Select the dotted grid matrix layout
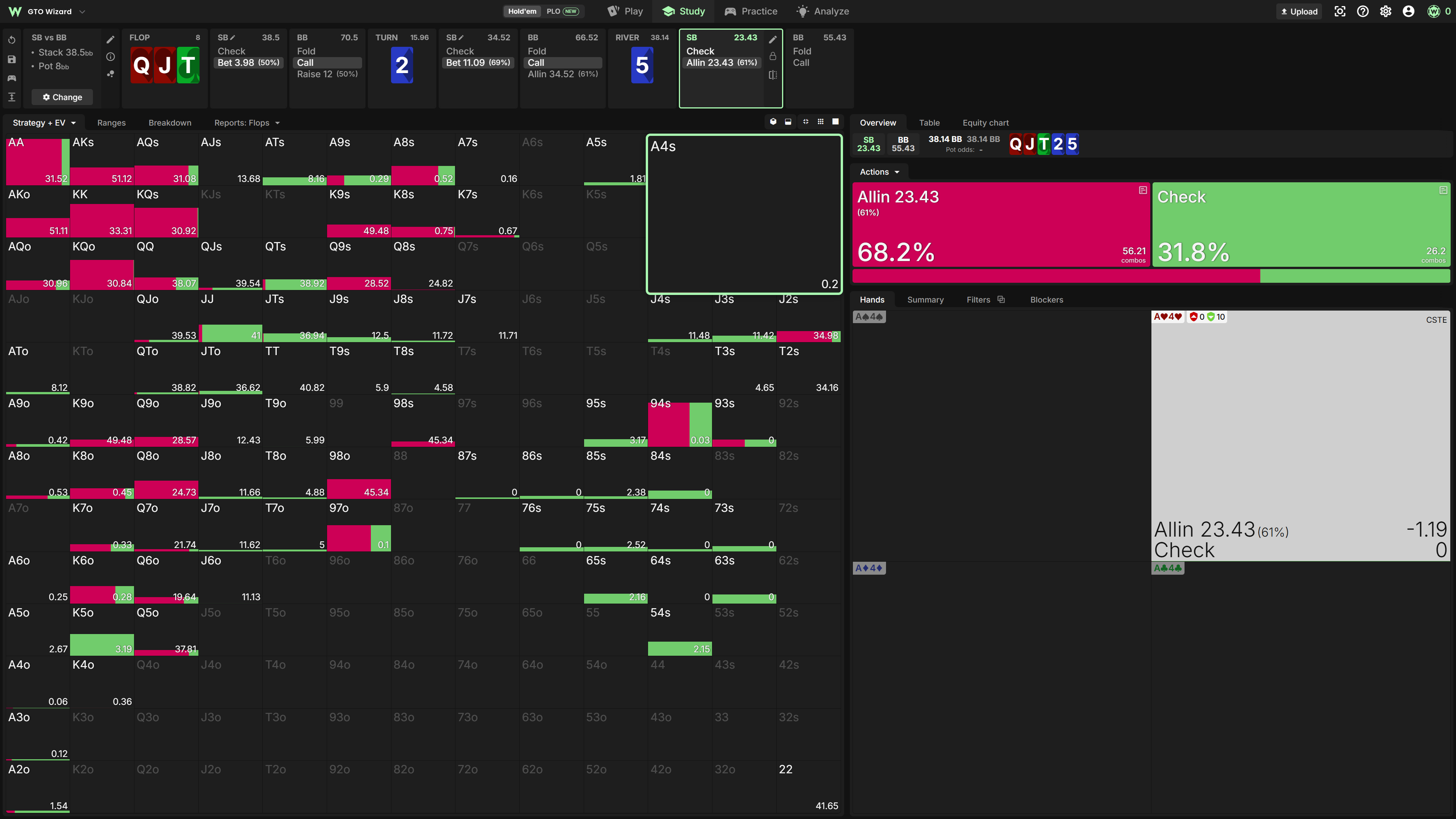The image size is (1456, 819). click(x=821, y=122)
